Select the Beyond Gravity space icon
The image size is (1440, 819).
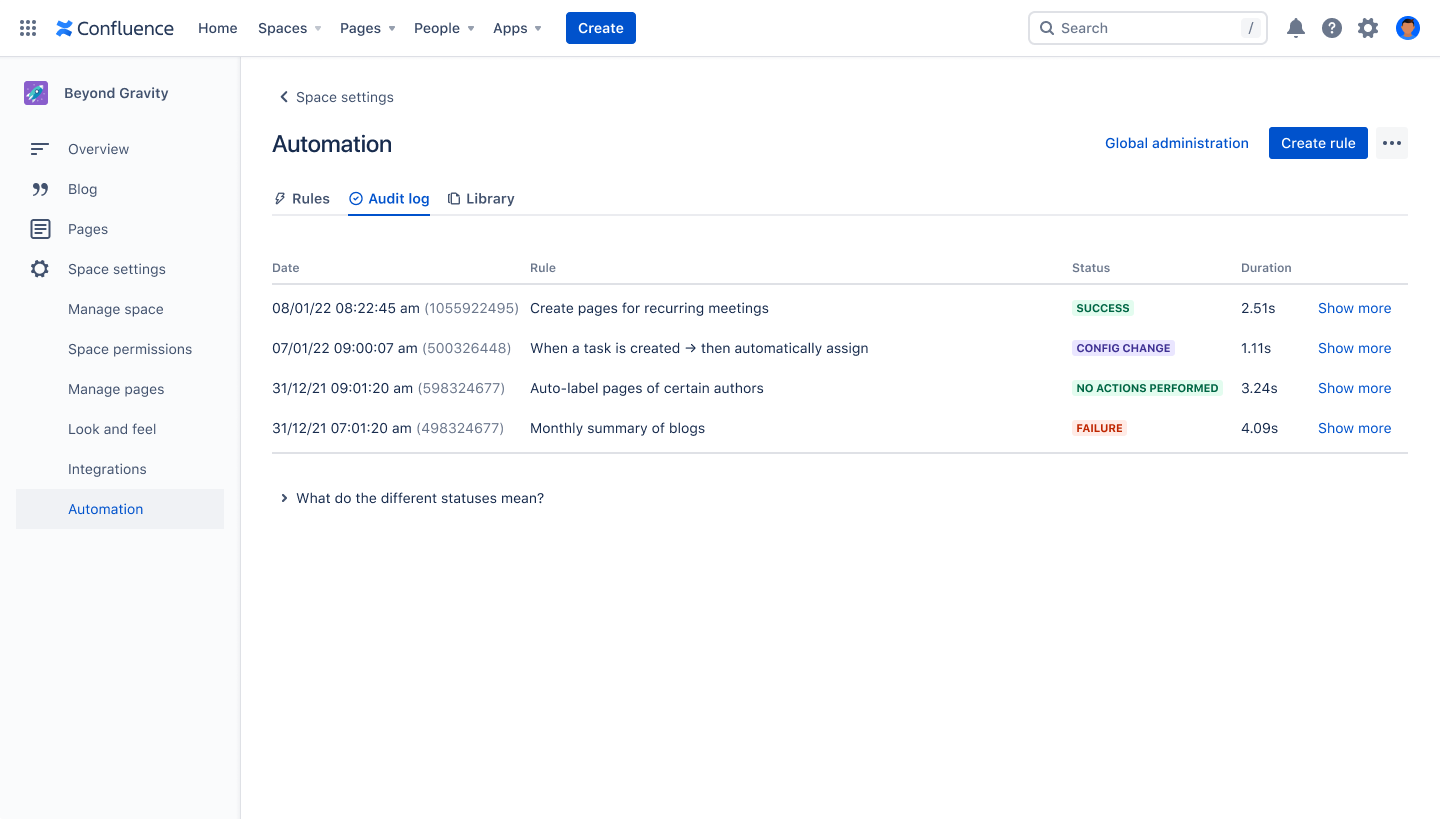click(36, 92)
